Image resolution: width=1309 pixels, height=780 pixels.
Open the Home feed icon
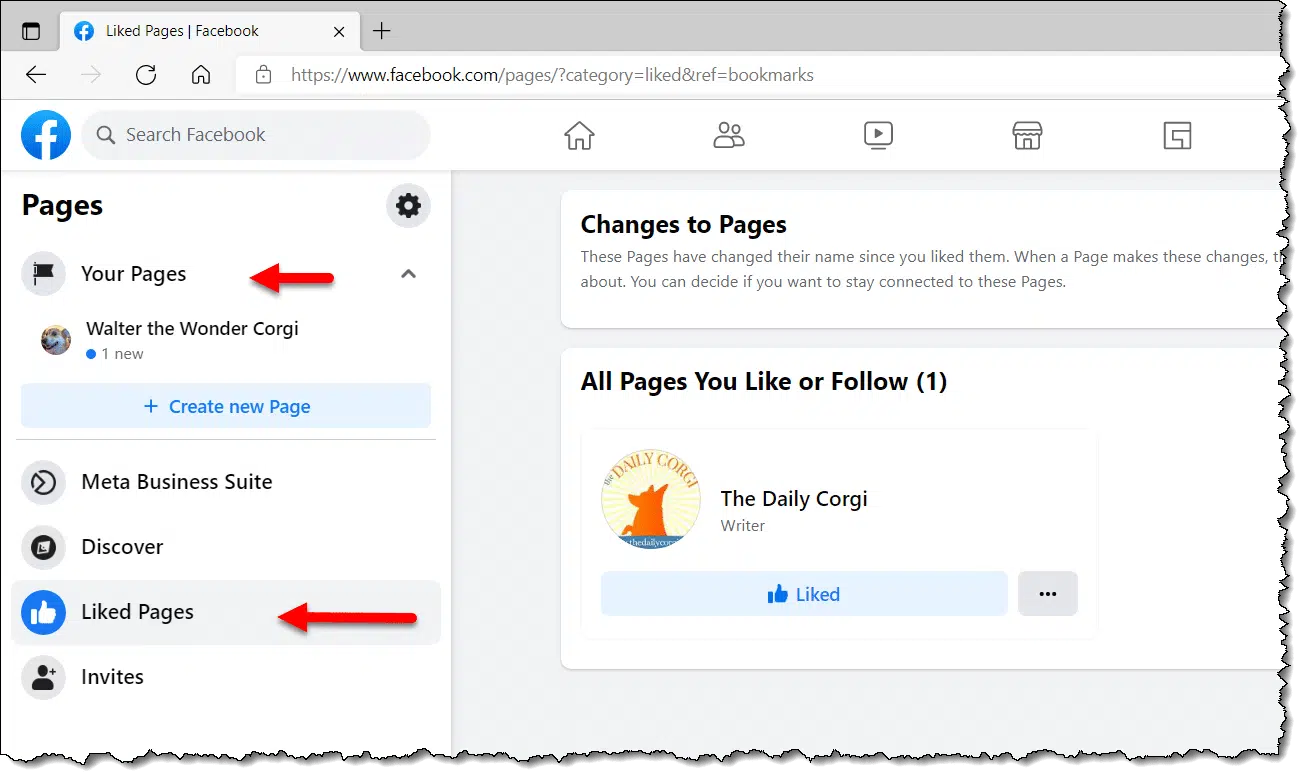579,135
